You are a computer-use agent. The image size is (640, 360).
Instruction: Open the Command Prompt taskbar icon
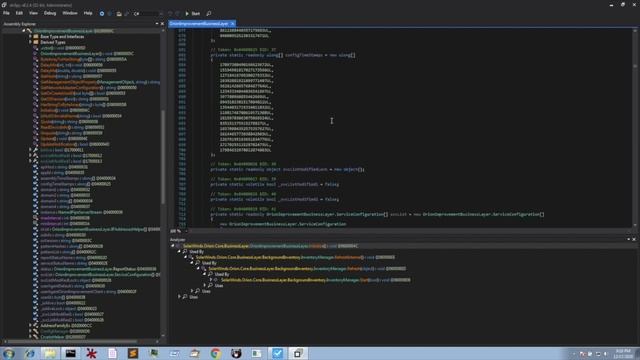(x=71, y=353)
